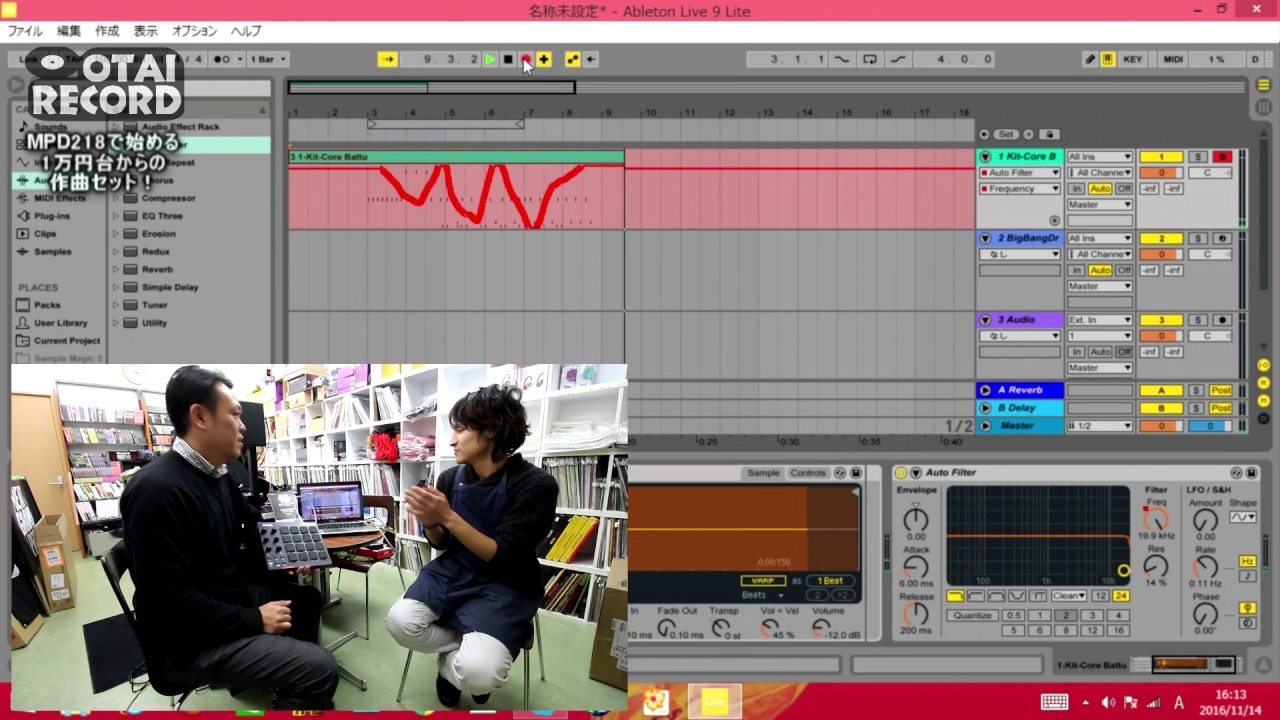The height and width of the screenshot is (720, 1280).
Task: Expand the Utility folder in browser
Action: [x=116, y=323]
